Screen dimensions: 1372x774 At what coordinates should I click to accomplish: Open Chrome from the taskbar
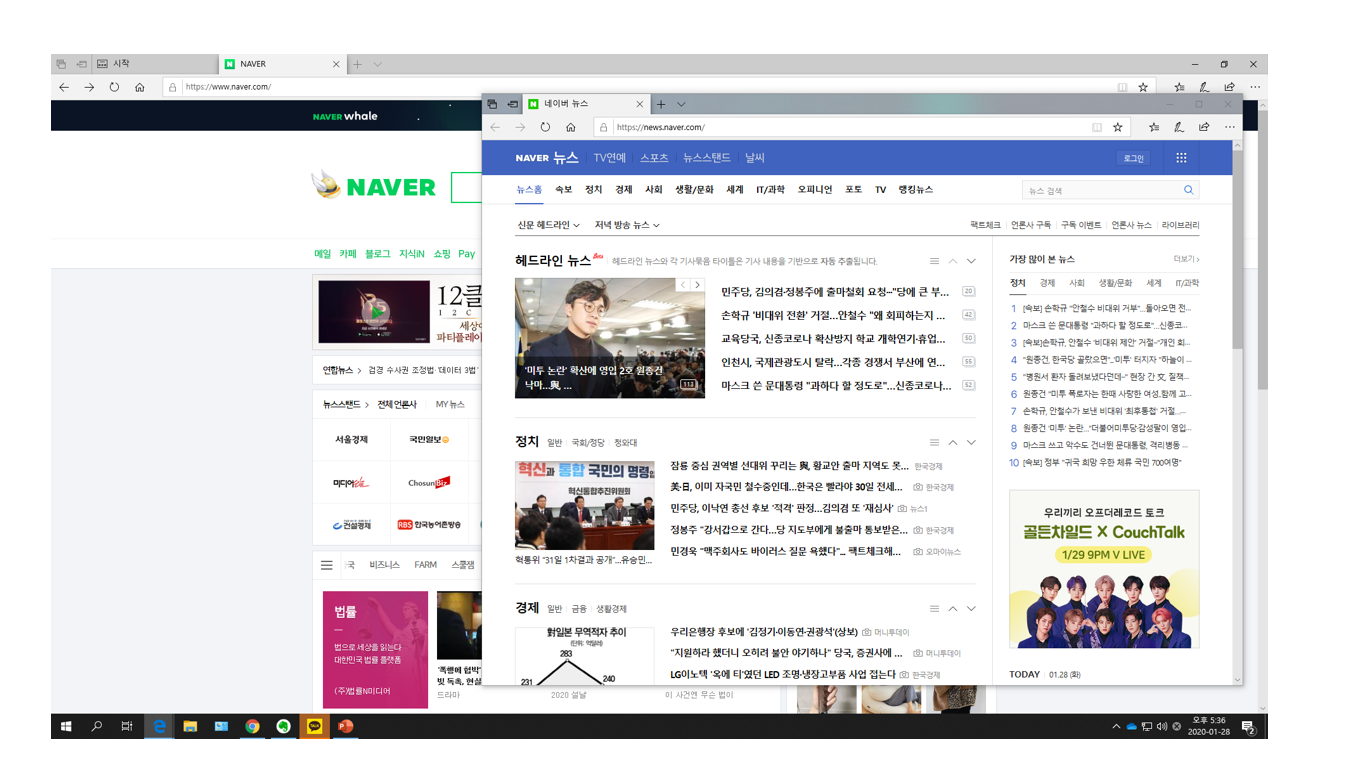[x=252, y=726]
